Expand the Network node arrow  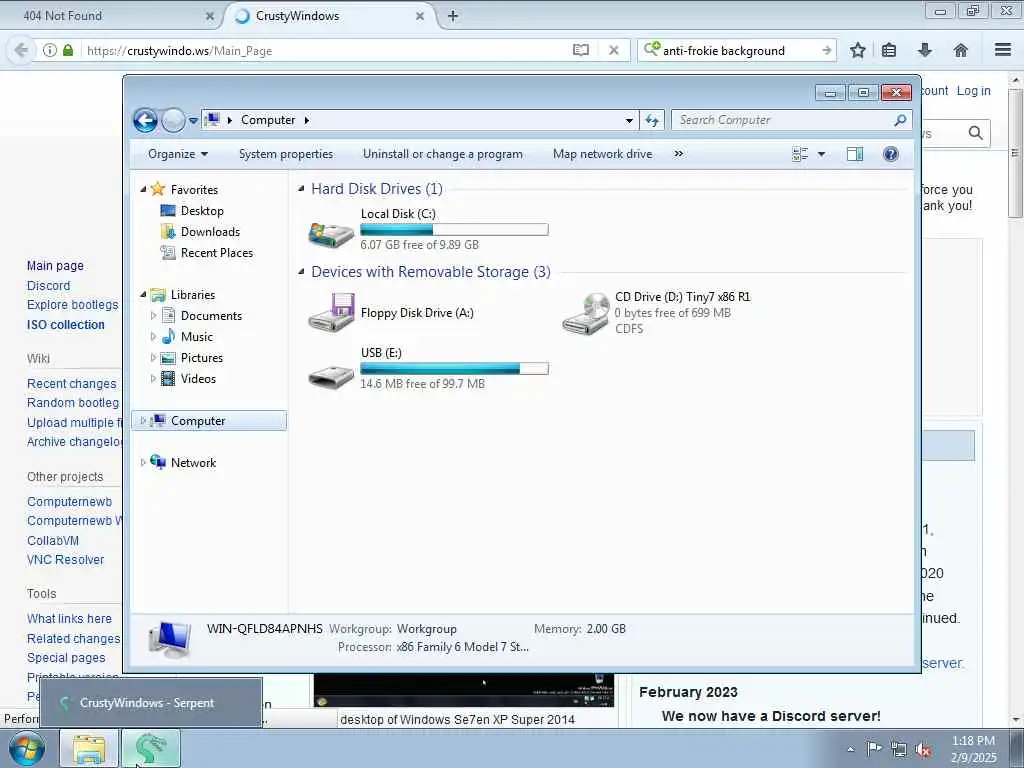[x=143, y=463]
